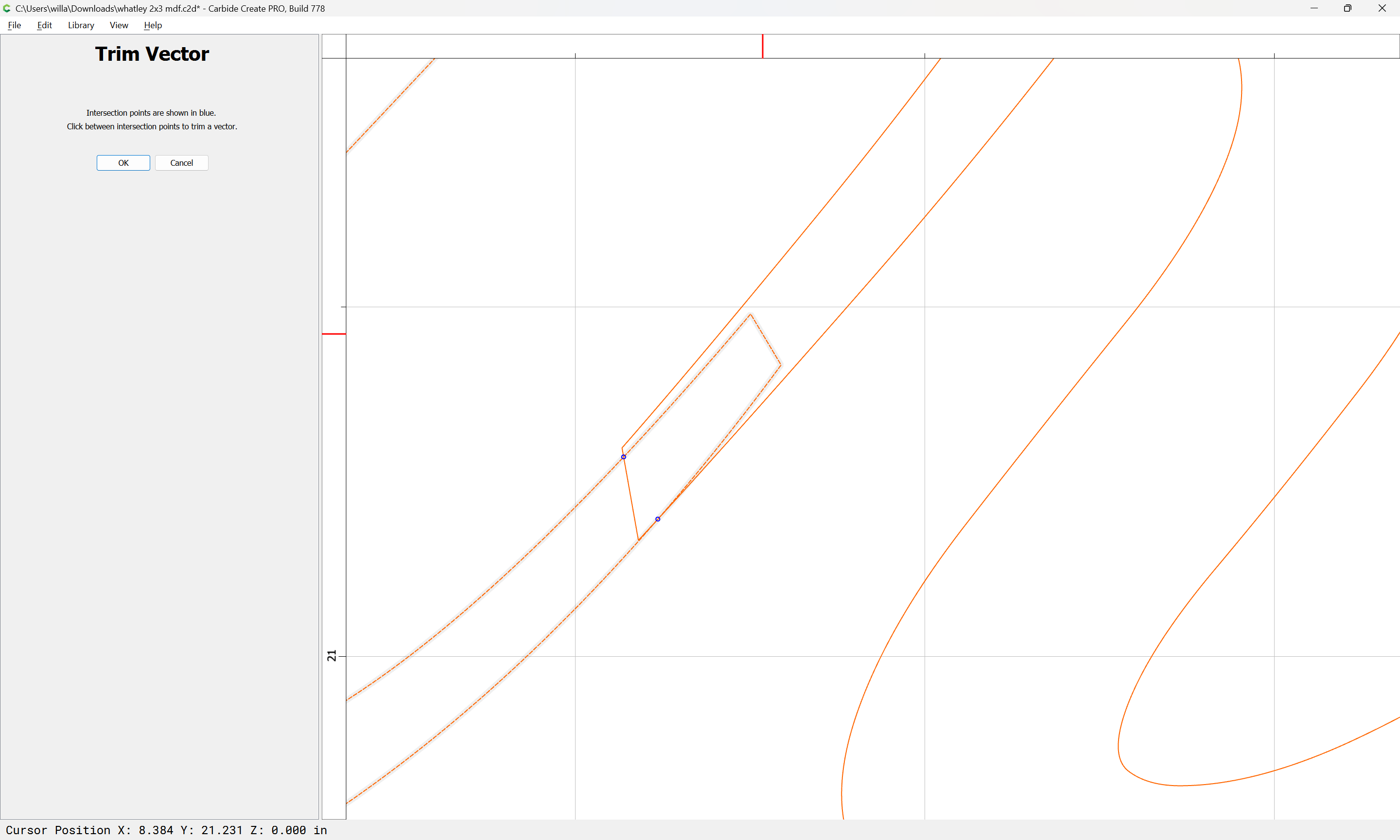Click the 21 label on vertical ruler
This screenshot has width=1400, height=840.
[x=332, y=655]
